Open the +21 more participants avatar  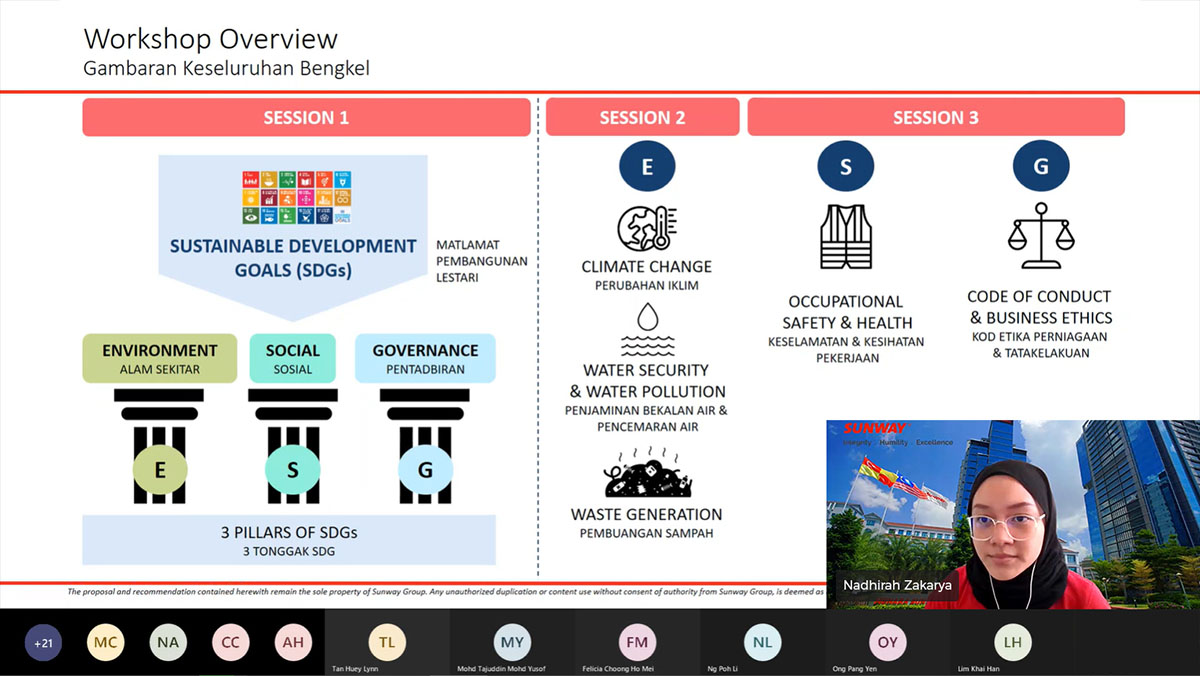(43, 642)
